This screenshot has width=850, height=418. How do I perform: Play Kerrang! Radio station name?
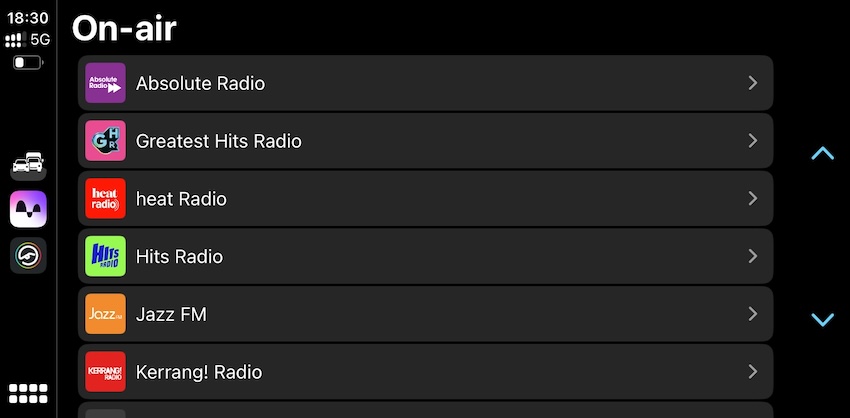(198, 372)
